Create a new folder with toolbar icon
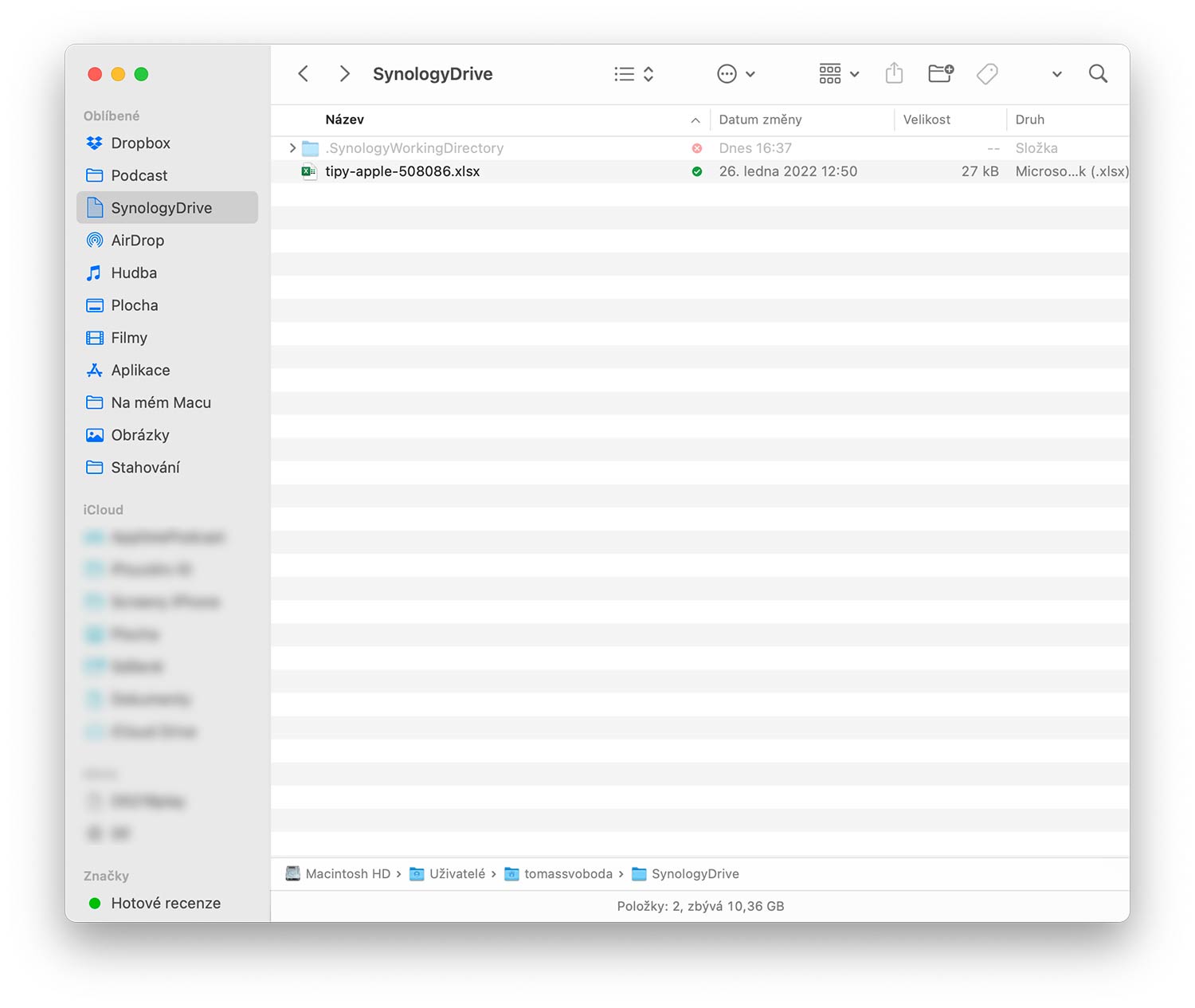The image size is (1195, 1008). pos(941,73)
